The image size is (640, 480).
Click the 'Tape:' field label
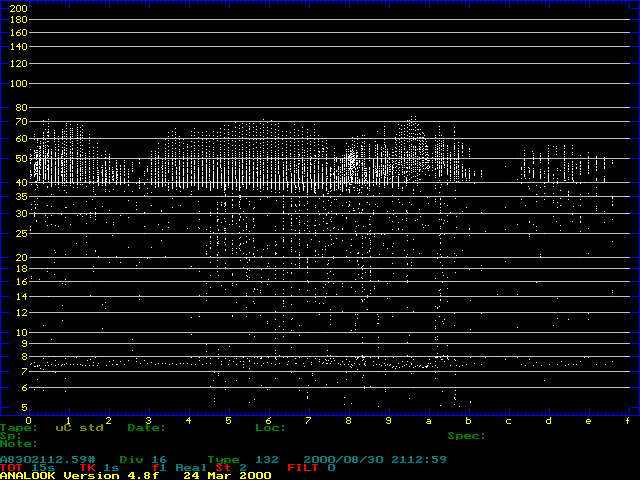[x=19, y=428]
